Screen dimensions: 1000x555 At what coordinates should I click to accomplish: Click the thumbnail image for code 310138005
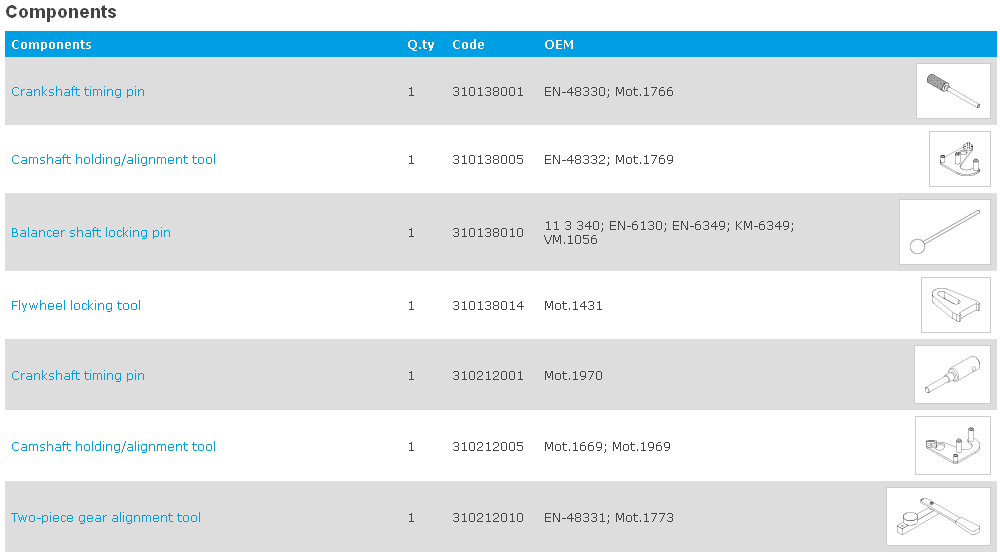tap(959, 159)
